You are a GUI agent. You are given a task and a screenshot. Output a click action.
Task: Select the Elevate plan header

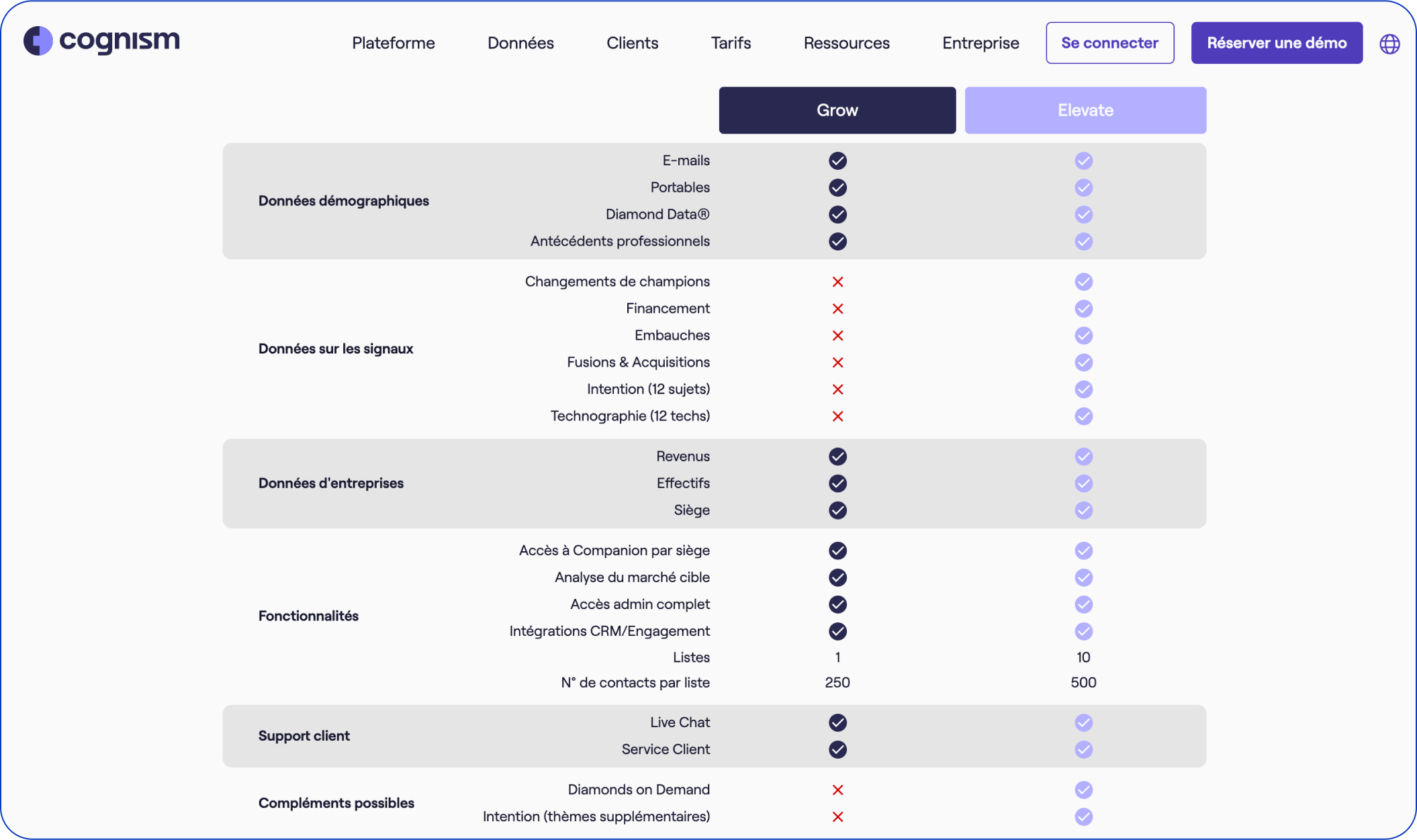[x=1085, y=110]
